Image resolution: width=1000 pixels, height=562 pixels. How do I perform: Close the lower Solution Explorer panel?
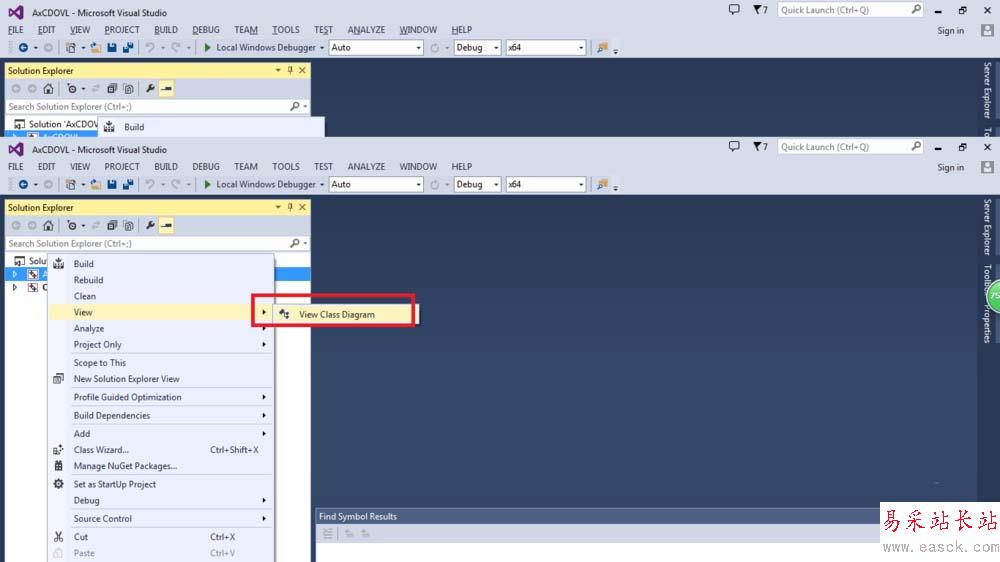(302, 207)
